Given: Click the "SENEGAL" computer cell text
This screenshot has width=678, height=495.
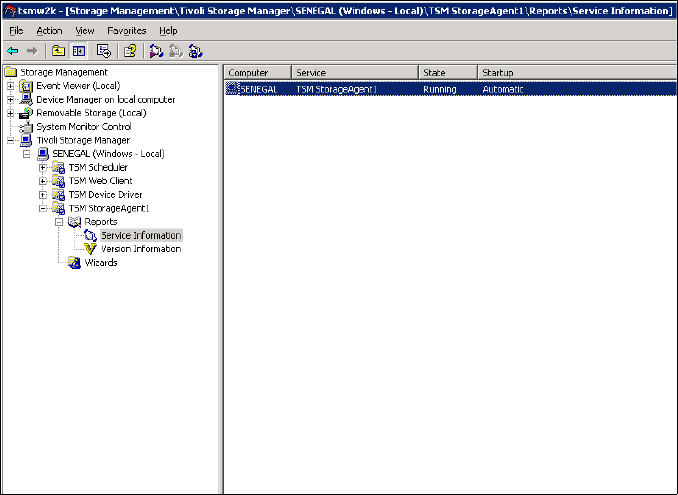Looking at the screenshot, I should [x=259, y=89].
